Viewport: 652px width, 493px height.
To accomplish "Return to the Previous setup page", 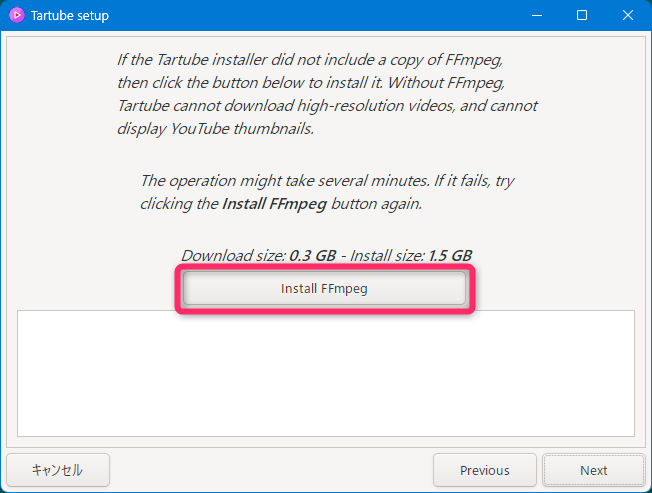I will point(484,470).
